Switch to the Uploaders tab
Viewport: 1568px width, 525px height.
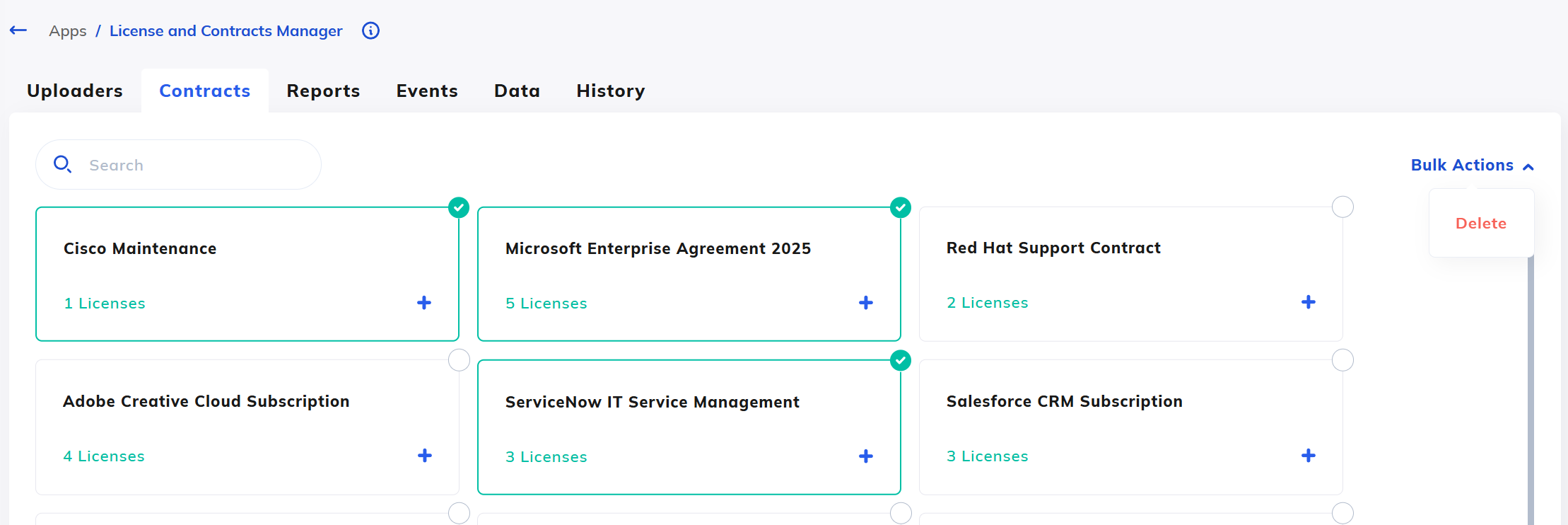[x=75, y=91]
